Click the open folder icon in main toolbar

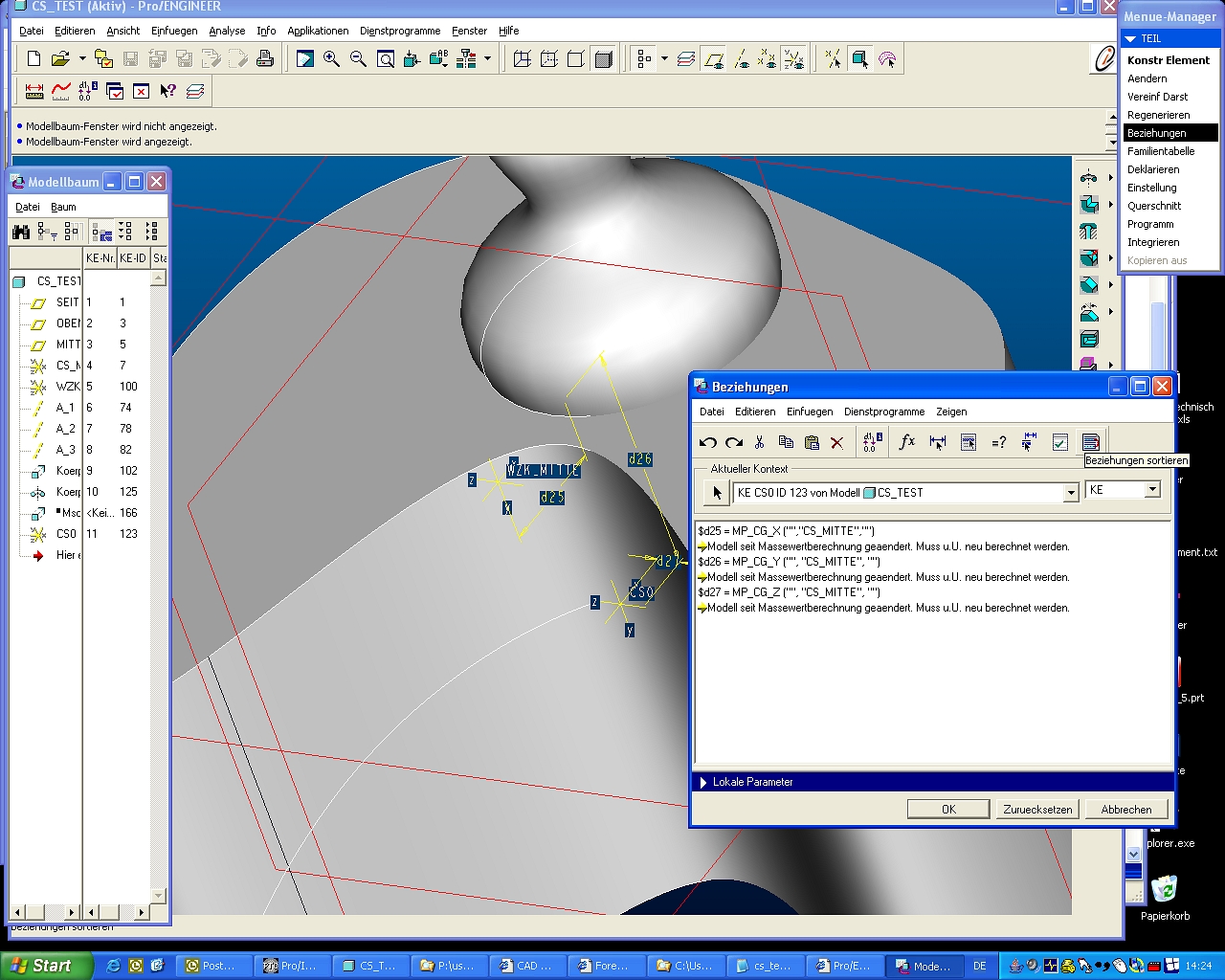coord(60,59)
